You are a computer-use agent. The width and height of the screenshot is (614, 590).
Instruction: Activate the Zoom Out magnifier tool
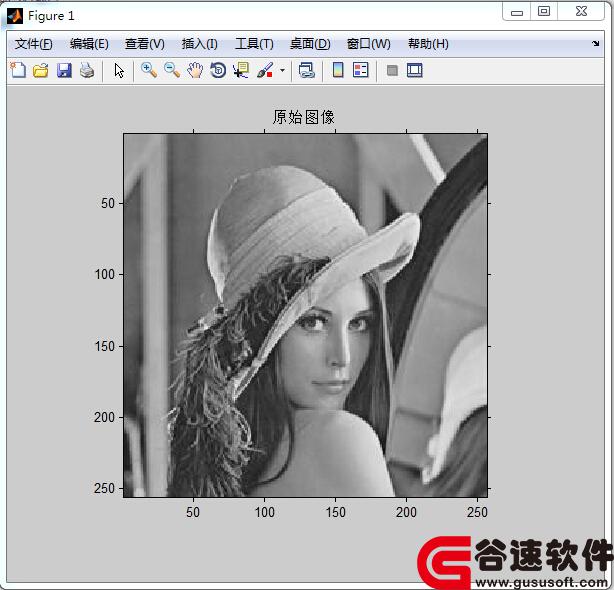click(172, 70)
